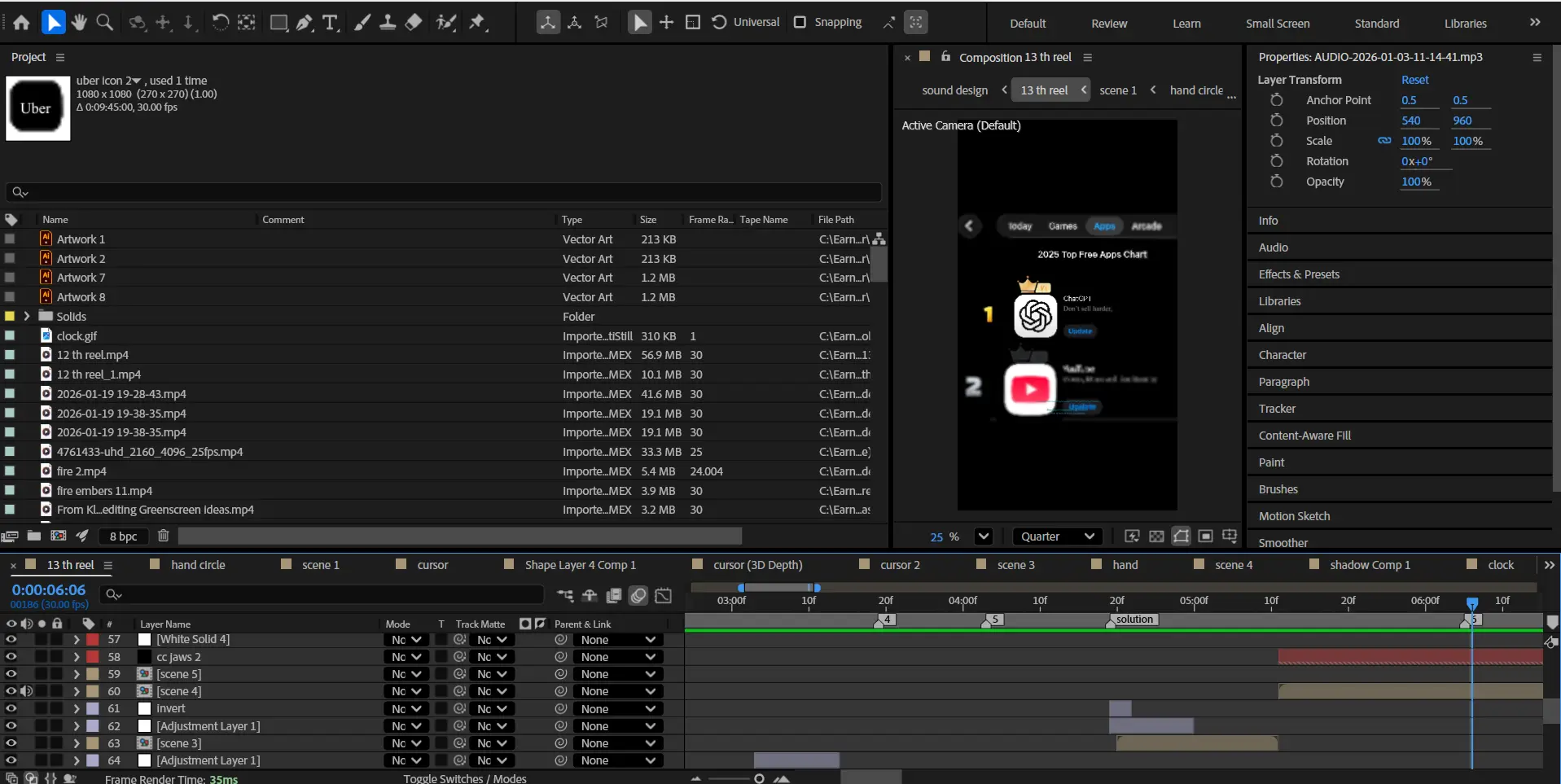Select the Puppet Pin tool
1561x784 pixels.
click(478, 23)
